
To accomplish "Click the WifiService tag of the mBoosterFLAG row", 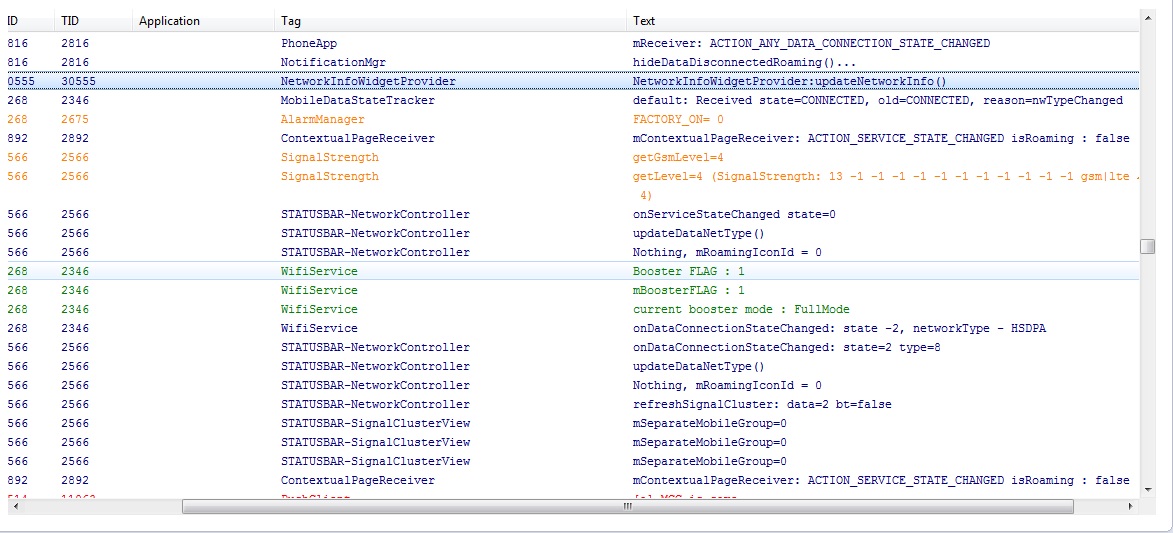I will point(319,290).
